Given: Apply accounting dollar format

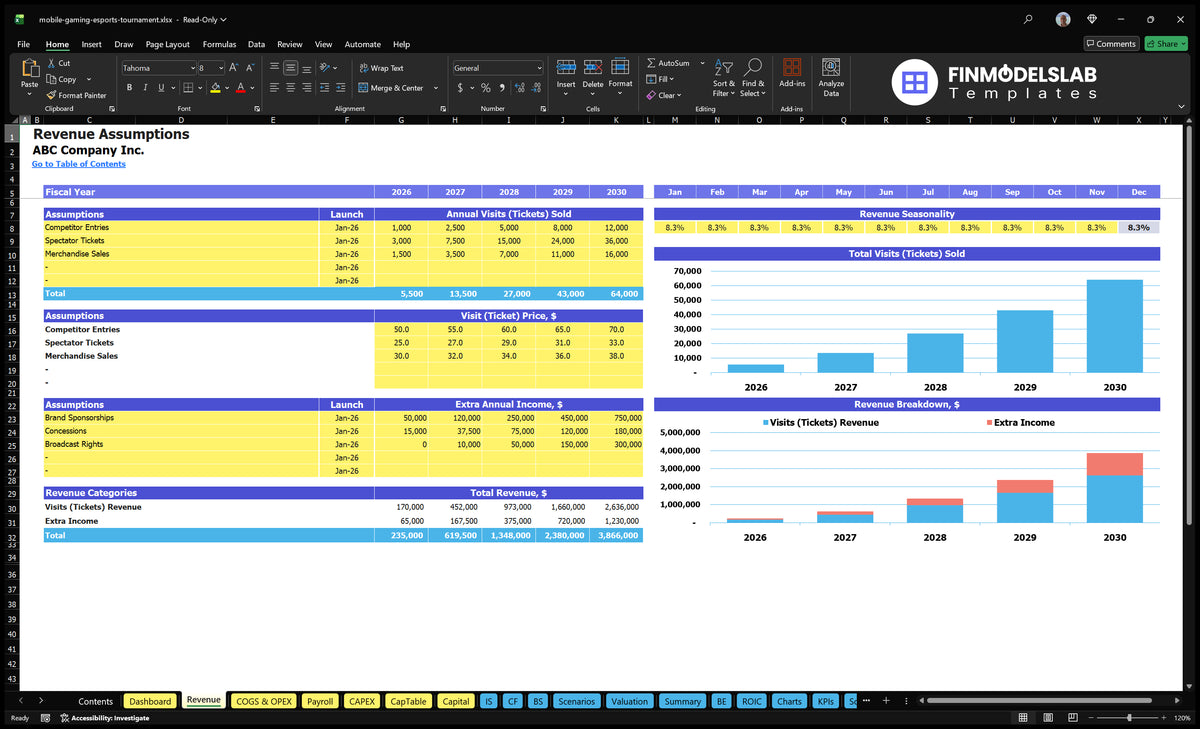Looking at the screenshot, I should 460,88.
